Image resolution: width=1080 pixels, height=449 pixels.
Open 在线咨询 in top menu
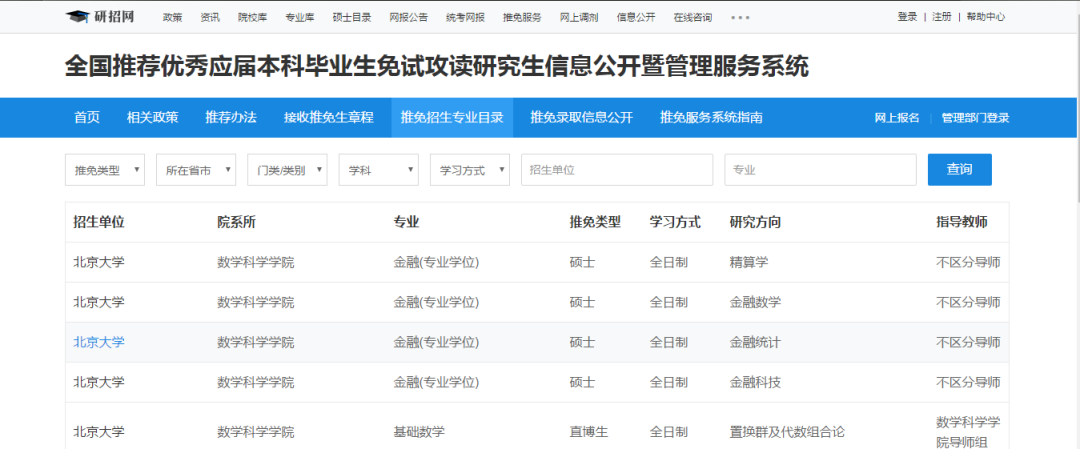[693, 17]
